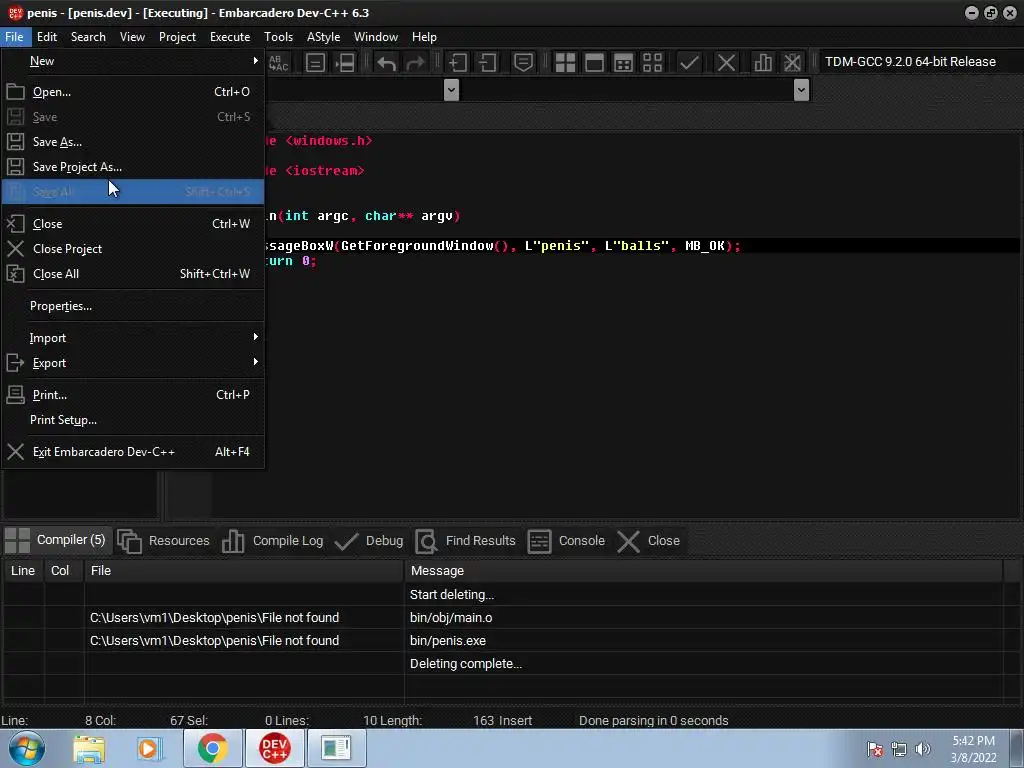Click the Profile bar-chart toolbar icon
Viewport: 1024px width, 768px height.
[763, 63]
